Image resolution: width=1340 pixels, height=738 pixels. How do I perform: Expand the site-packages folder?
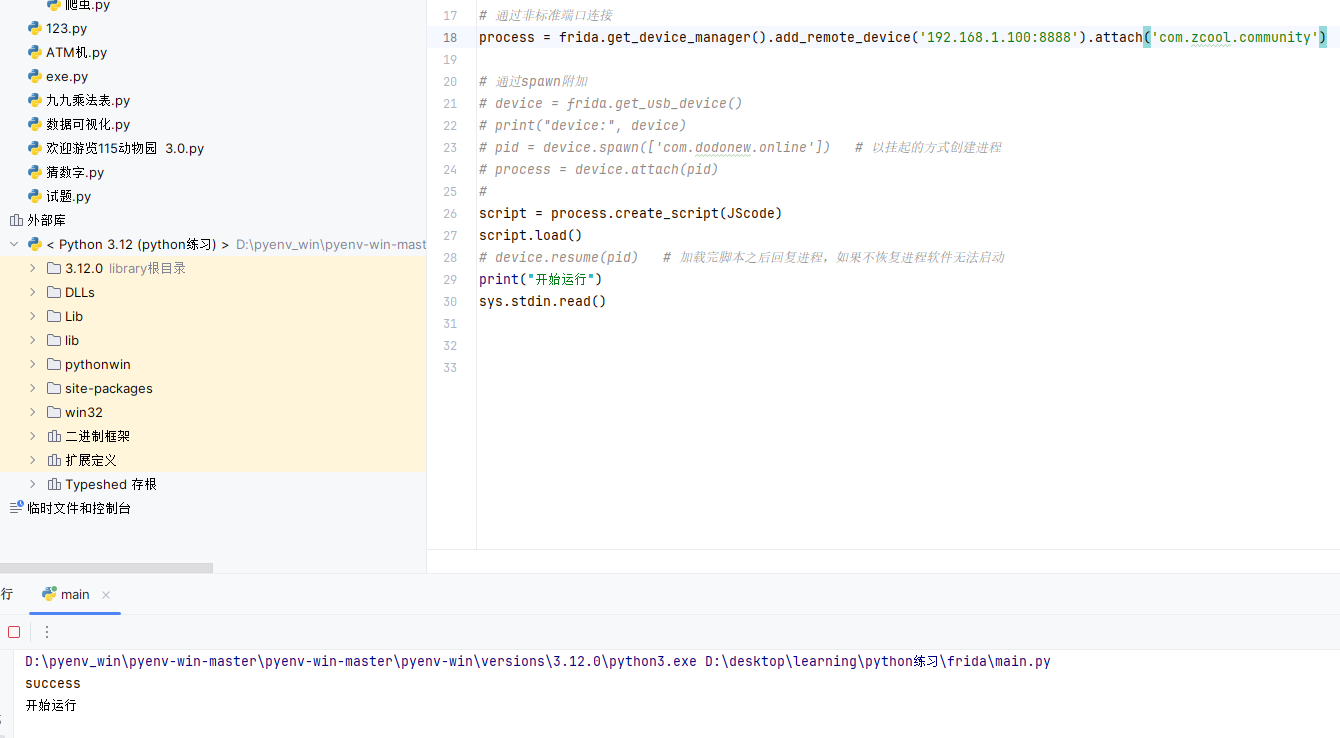pos(33,388)
